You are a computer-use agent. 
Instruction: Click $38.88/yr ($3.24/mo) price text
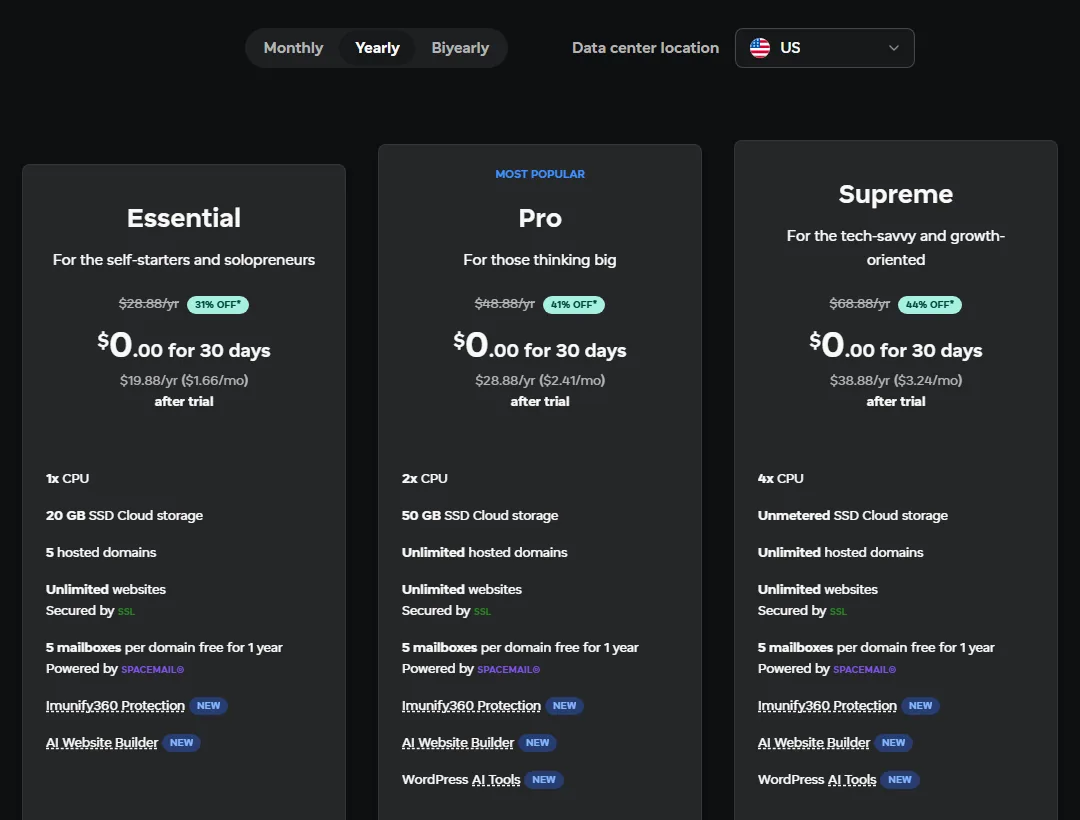pos(895,380)
